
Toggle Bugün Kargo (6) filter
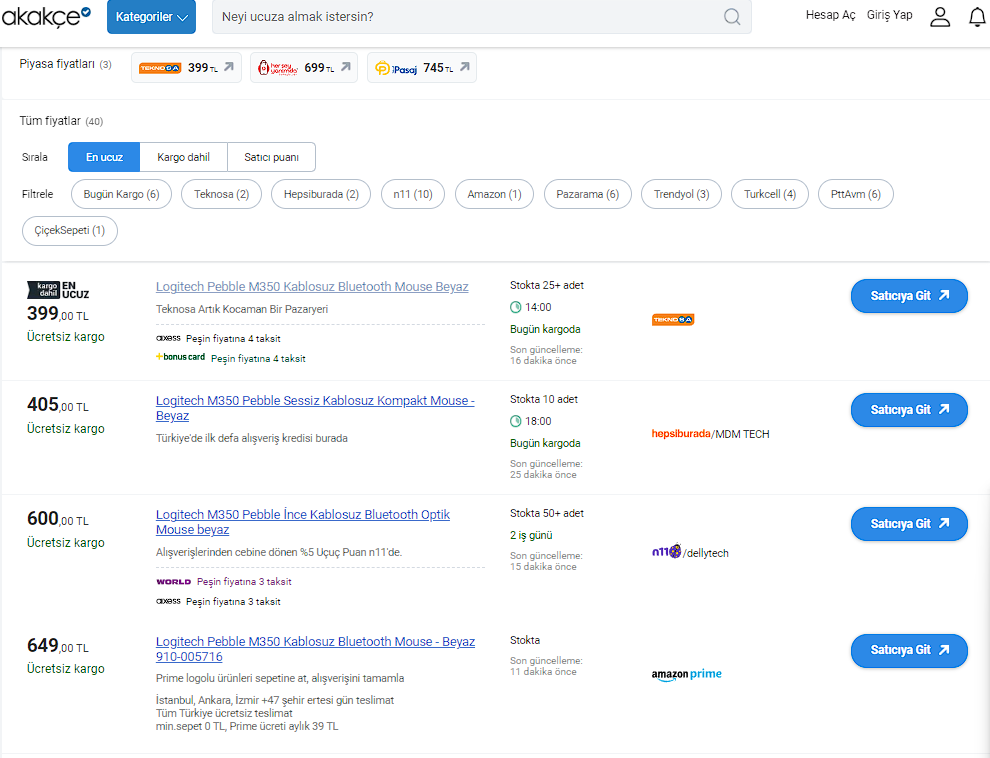[x=121, y=194]
